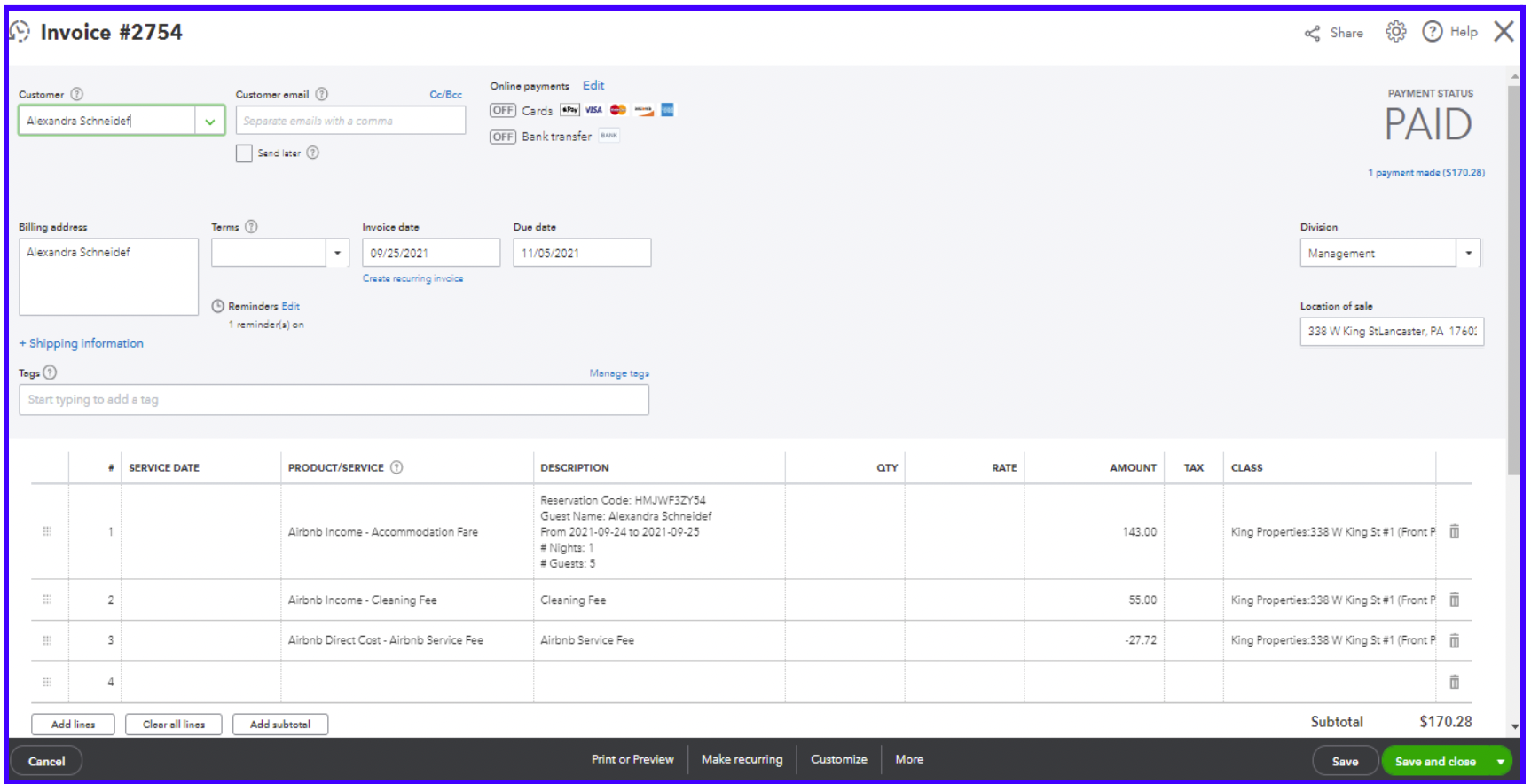Click the invoice history clock icon
The image size is (1531, 784).
pos(20,32)
